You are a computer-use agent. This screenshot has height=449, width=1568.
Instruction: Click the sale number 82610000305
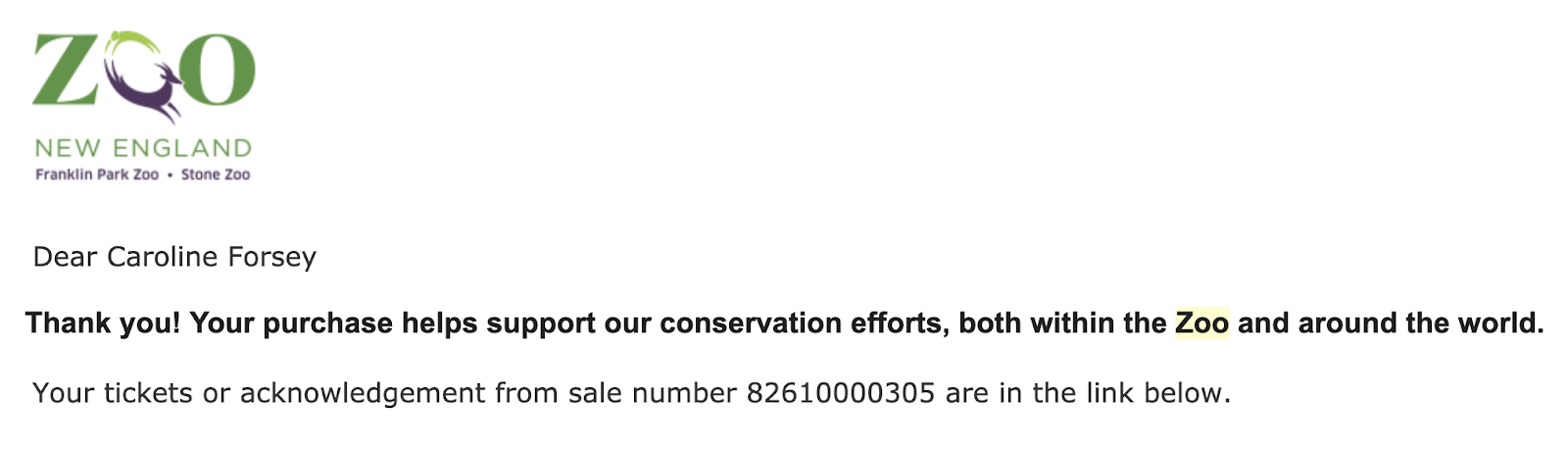841,393
